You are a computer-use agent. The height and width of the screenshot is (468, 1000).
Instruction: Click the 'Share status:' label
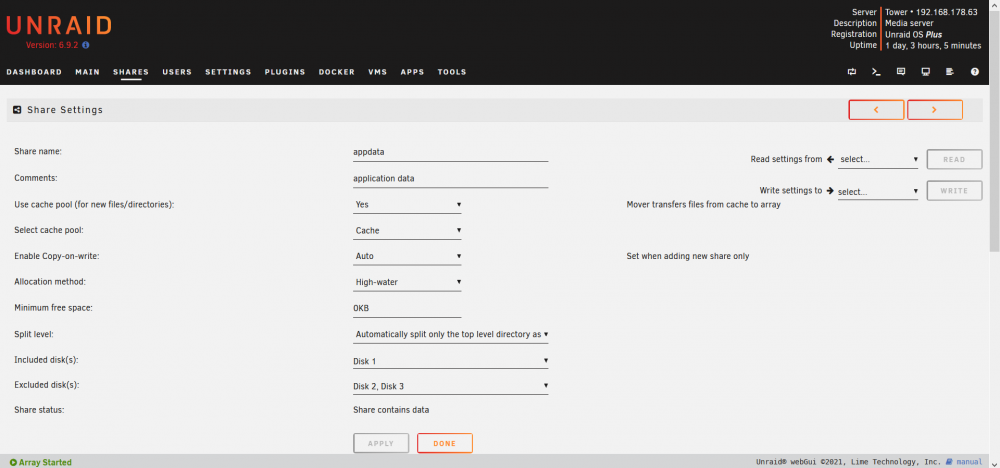(40, 410)
